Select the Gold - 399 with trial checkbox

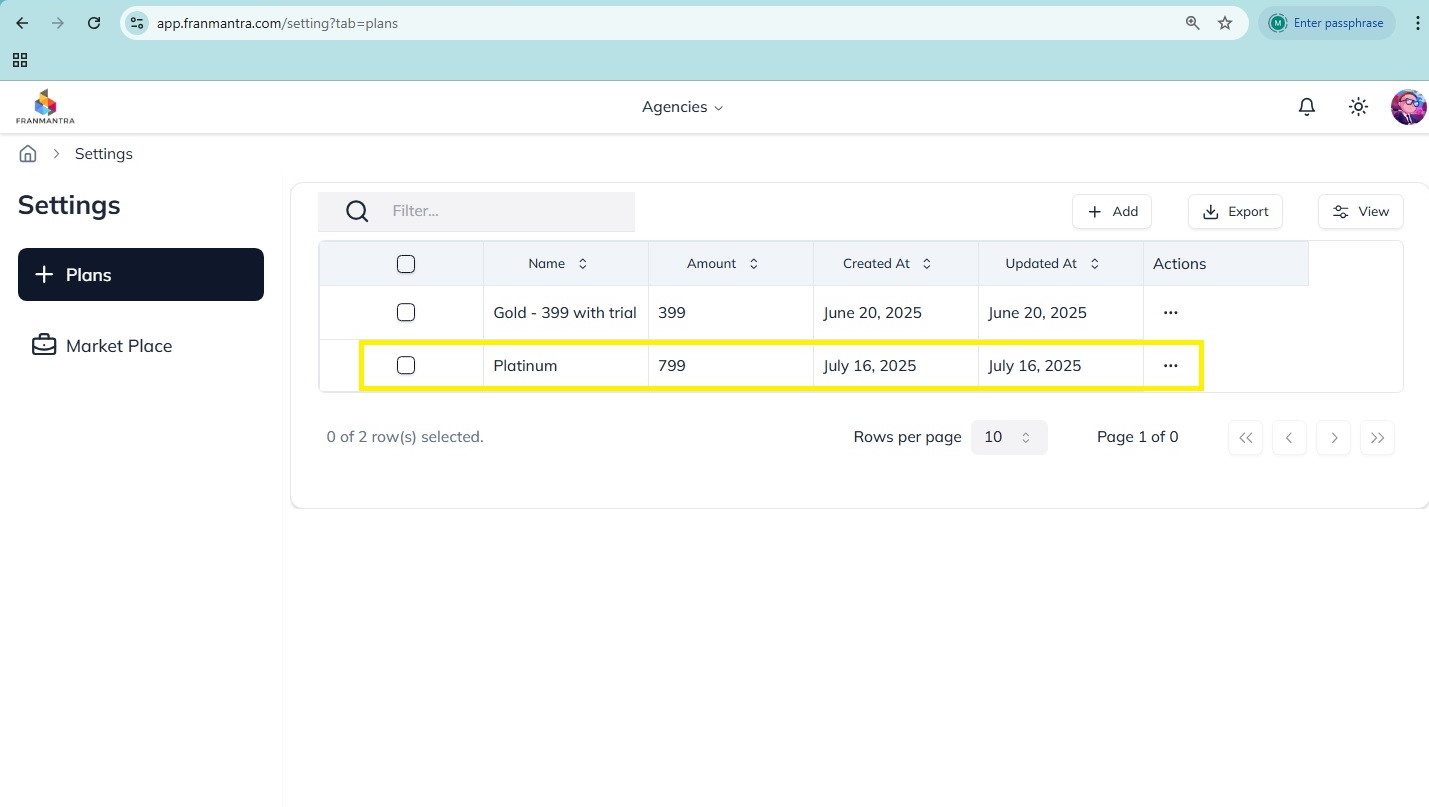tap(405, 313)
